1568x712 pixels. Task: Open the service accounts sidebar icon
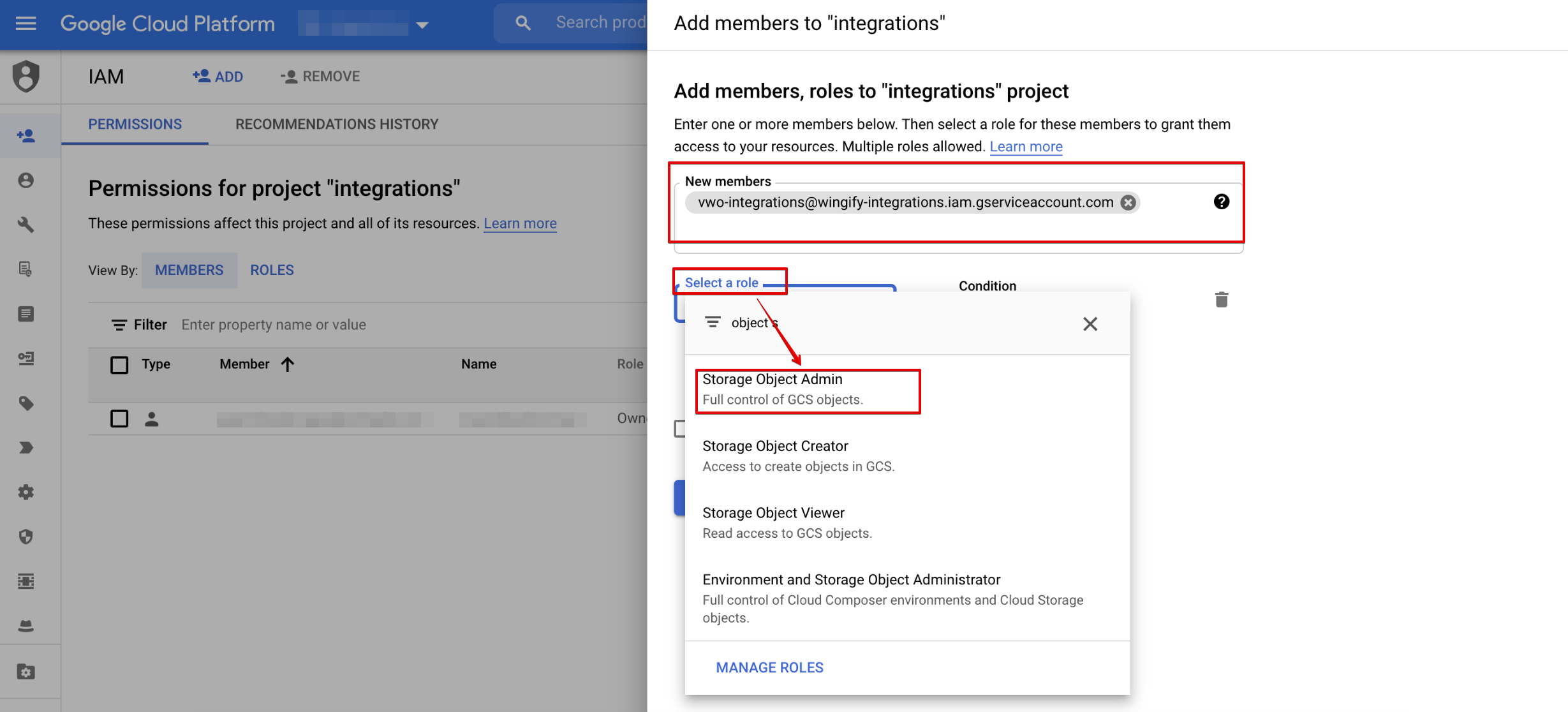(x=26, y=359)
